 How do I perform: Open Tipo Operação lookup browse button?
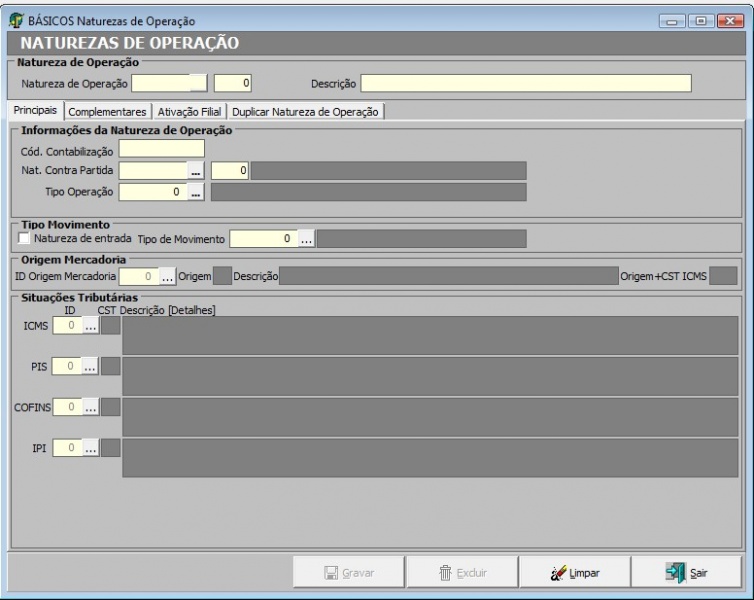pyautogui.click(x=196, y=192)
